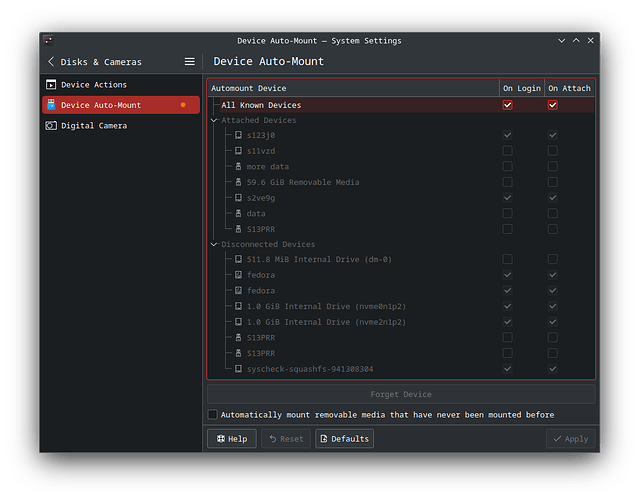Collapse the Attached Devices group
This screenshot has width=640, height=500.
tap(214, 120)
